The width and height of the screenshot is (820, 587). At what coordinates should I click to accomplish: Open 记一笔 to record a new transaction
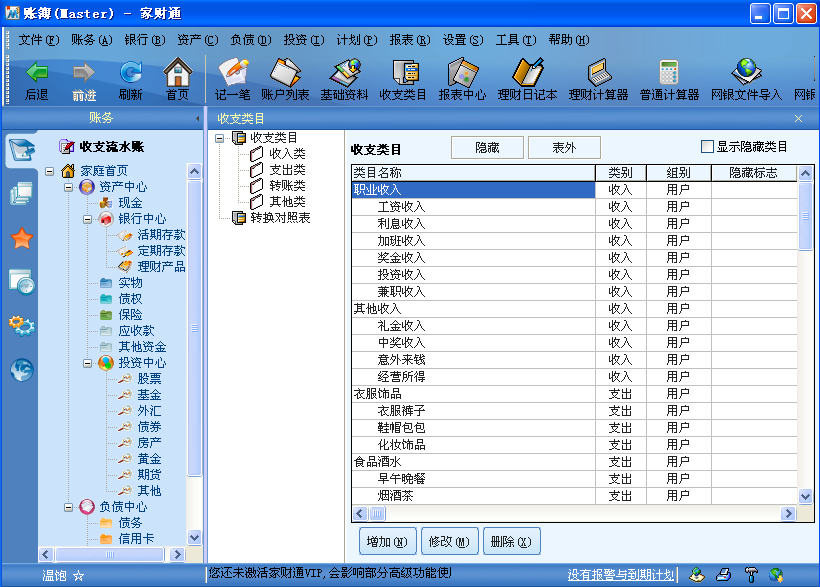[232, 77]
